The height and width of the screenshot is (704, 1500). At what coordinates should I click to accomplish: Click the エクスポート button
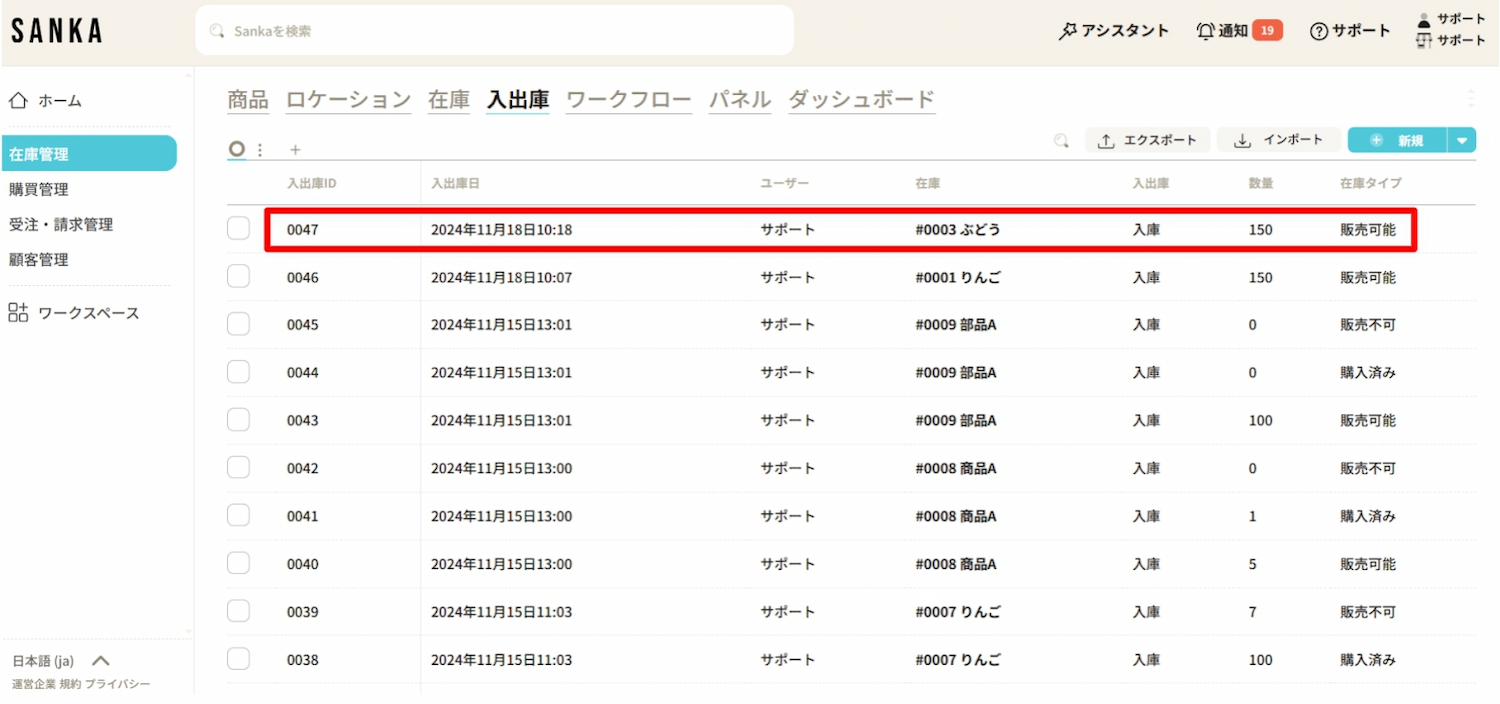point(1148,141)
